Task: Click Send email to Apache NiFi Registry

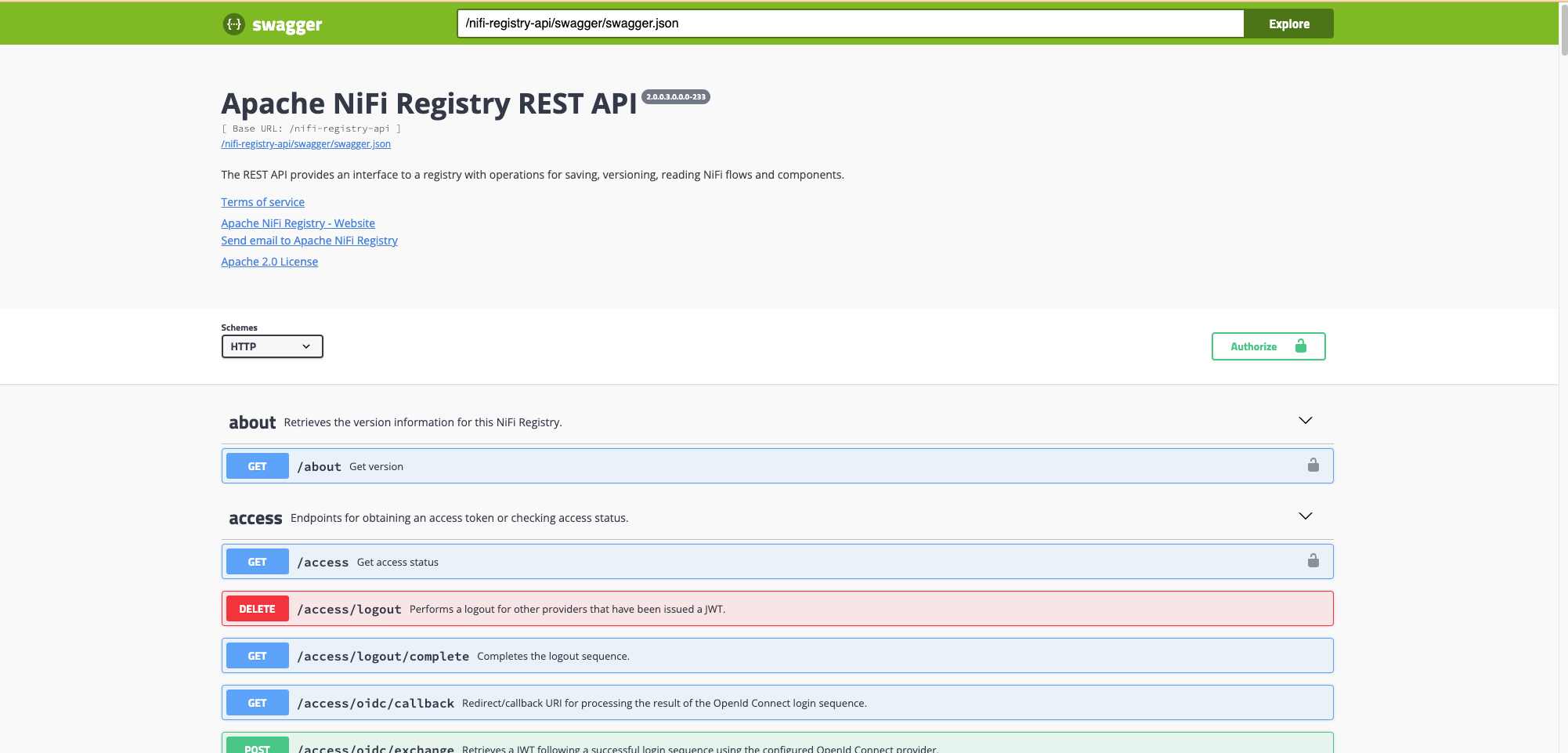Action: tap(309, 241)
